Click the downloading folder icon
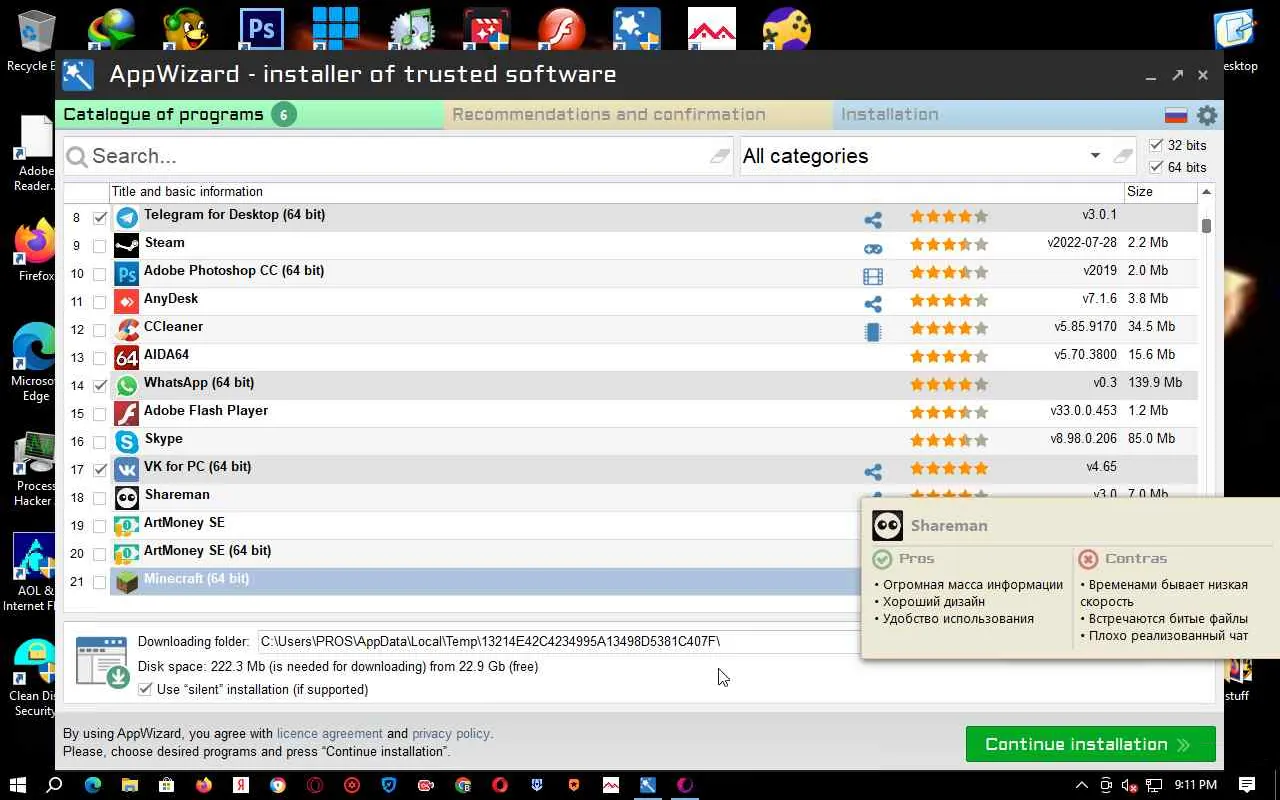 (x=102, y=662)
